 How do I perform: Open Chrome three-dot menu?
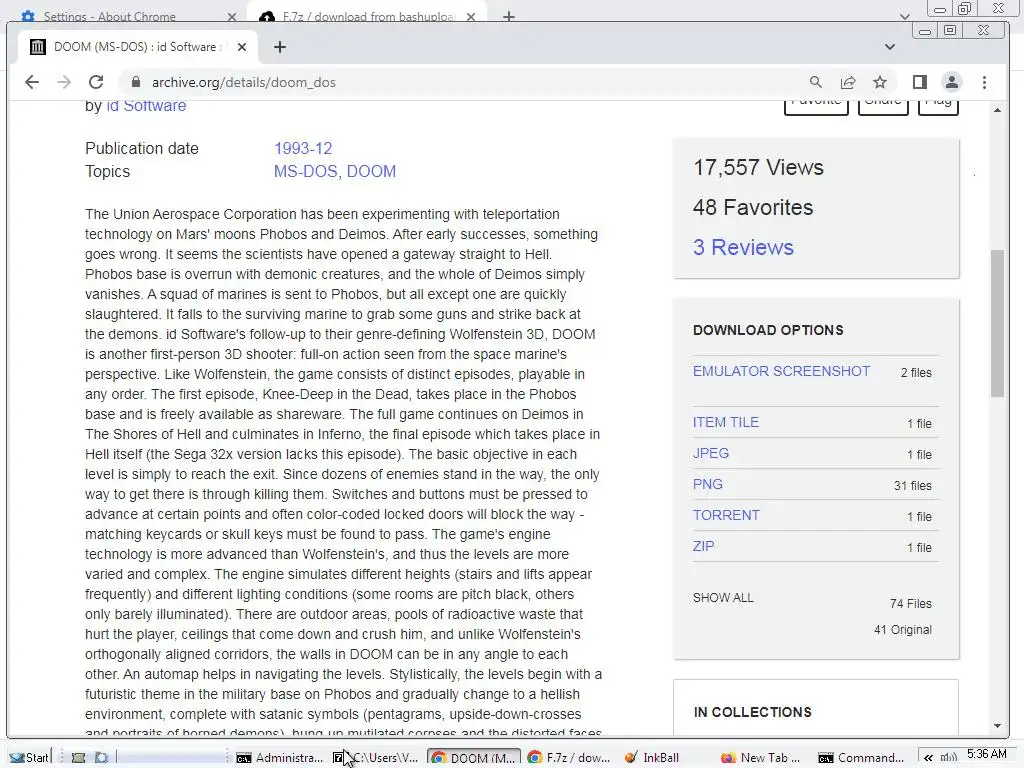pyautogui.click(x=984, y=82)
